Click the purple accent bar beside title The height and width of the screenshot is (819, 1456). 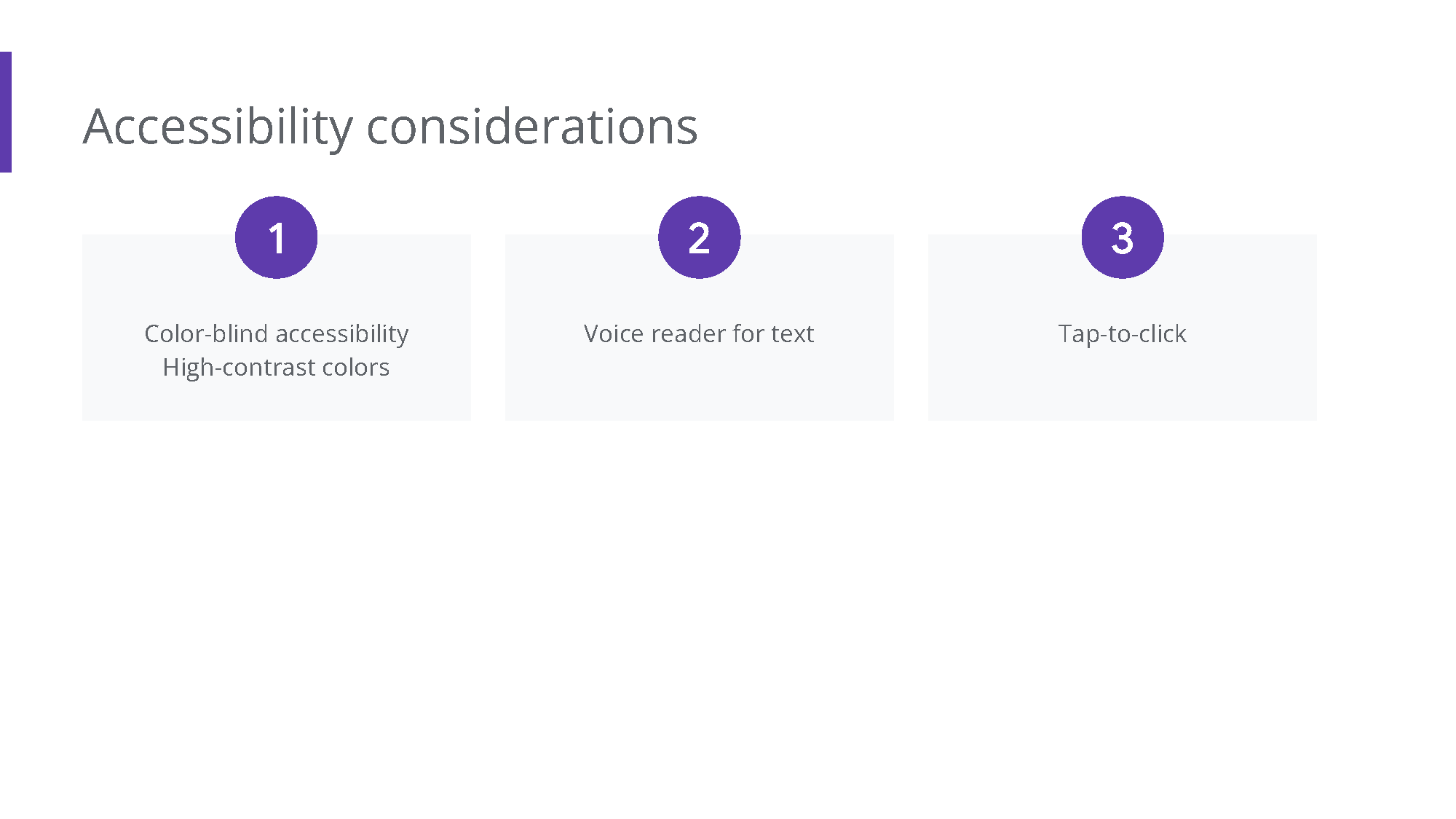5,112
